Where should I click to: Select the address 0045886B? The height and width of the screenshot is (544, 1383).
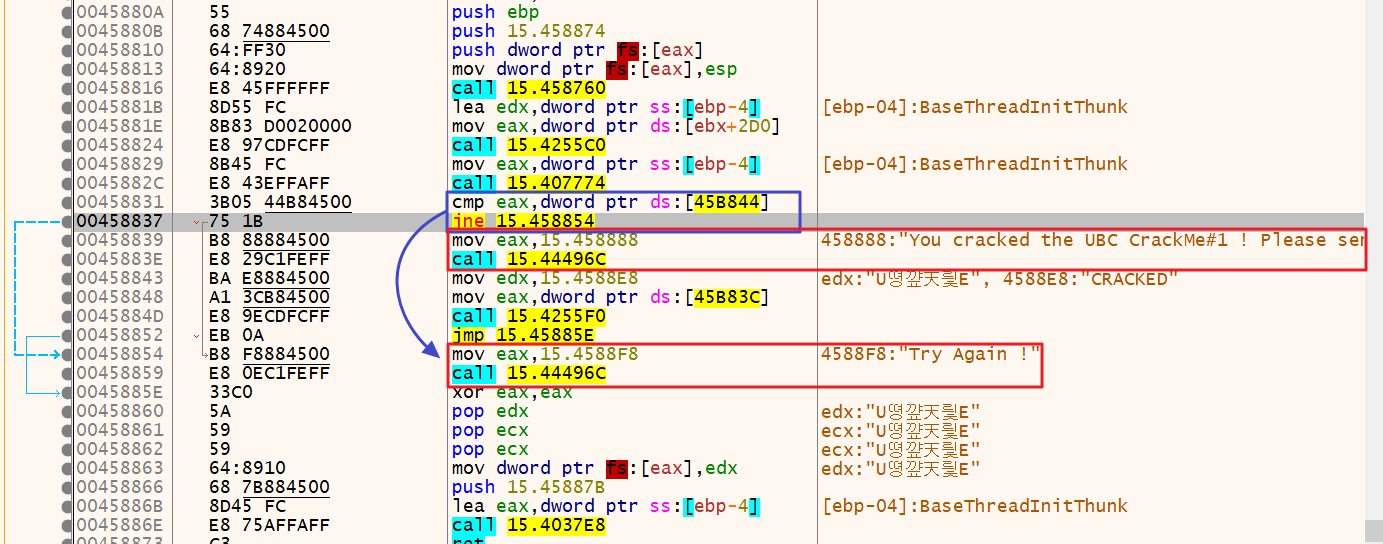120,506
